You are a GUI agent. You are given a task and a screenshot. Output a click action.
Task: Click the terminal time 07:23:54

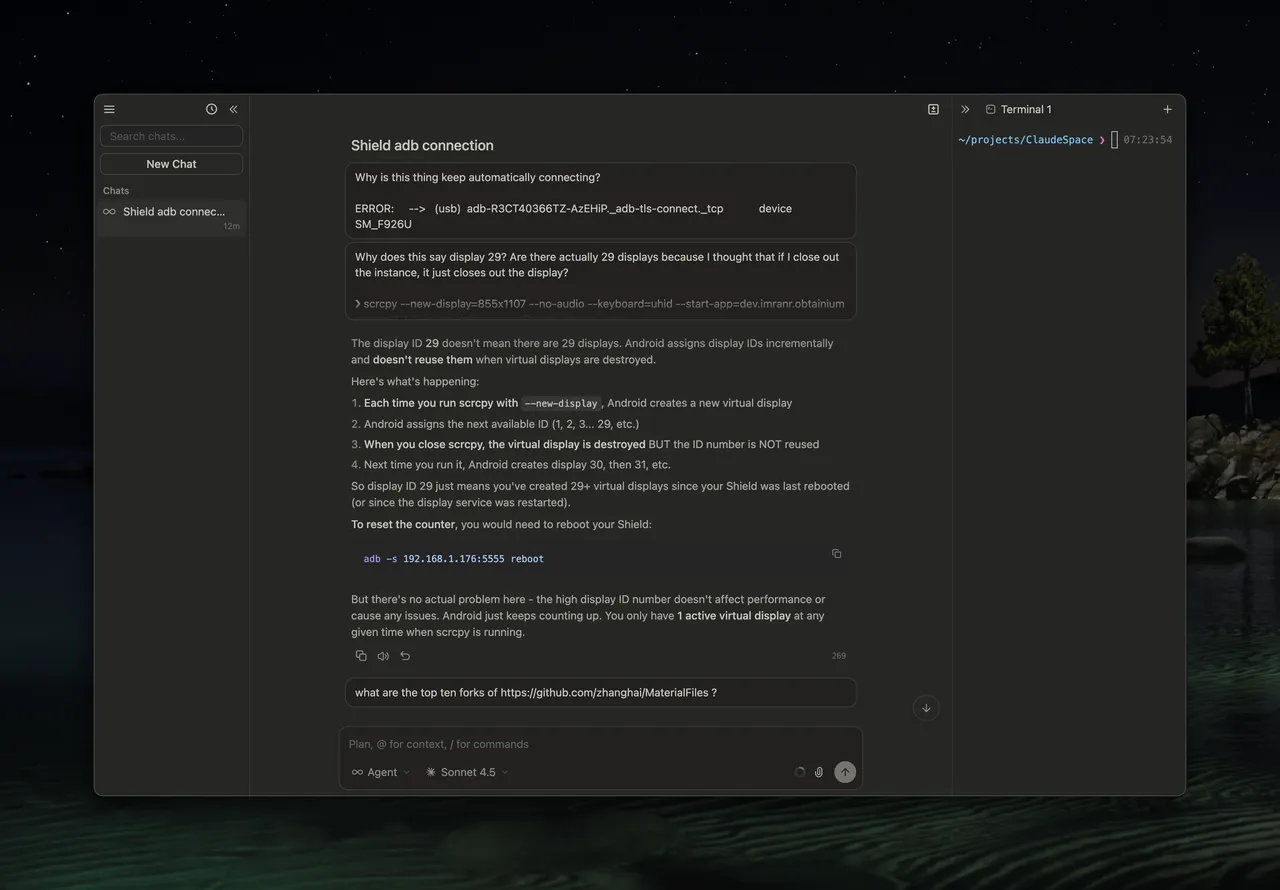pos(1148,140)
